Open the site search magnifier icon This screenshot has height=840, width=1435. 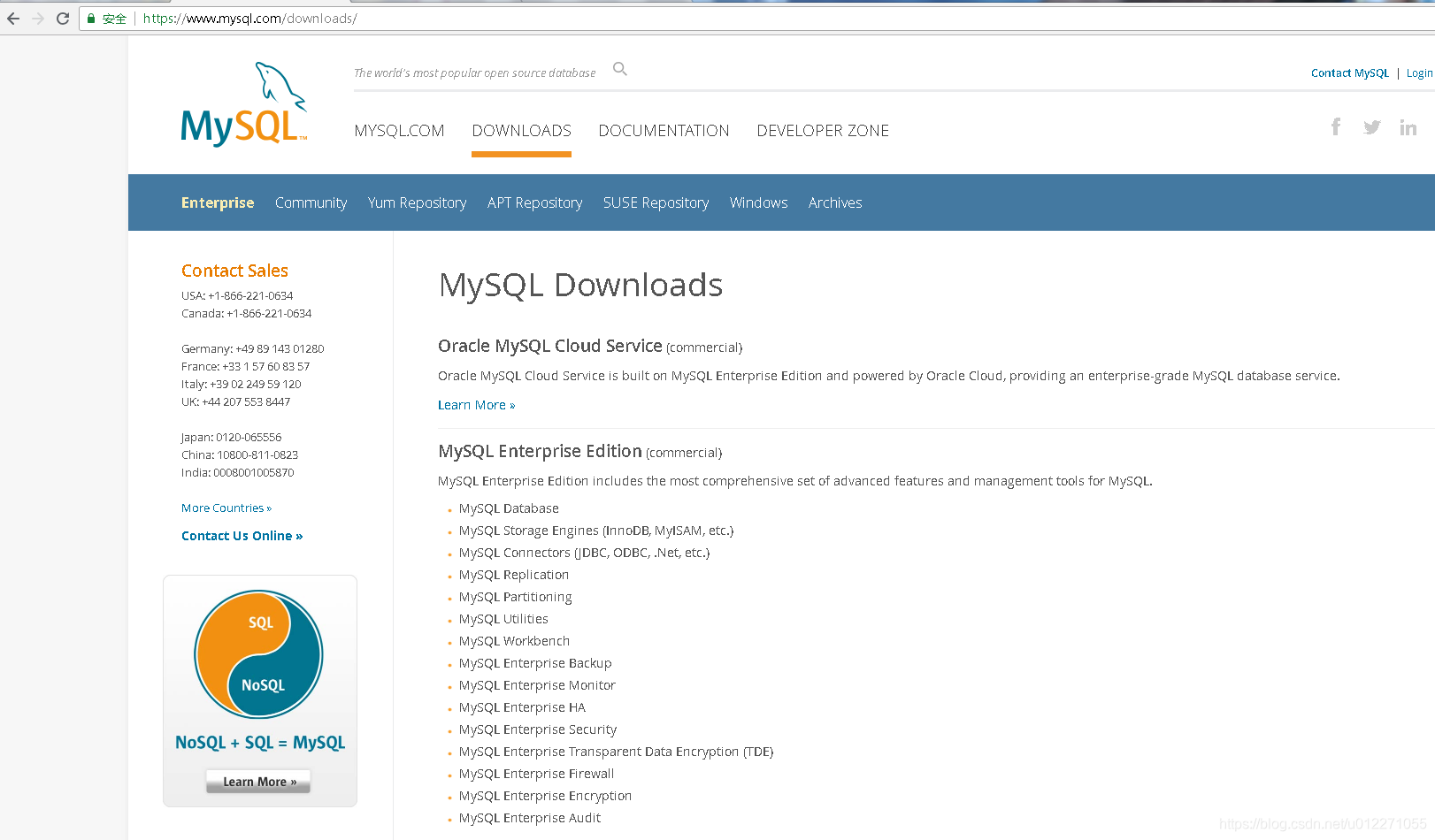click(x=620, y=69)
